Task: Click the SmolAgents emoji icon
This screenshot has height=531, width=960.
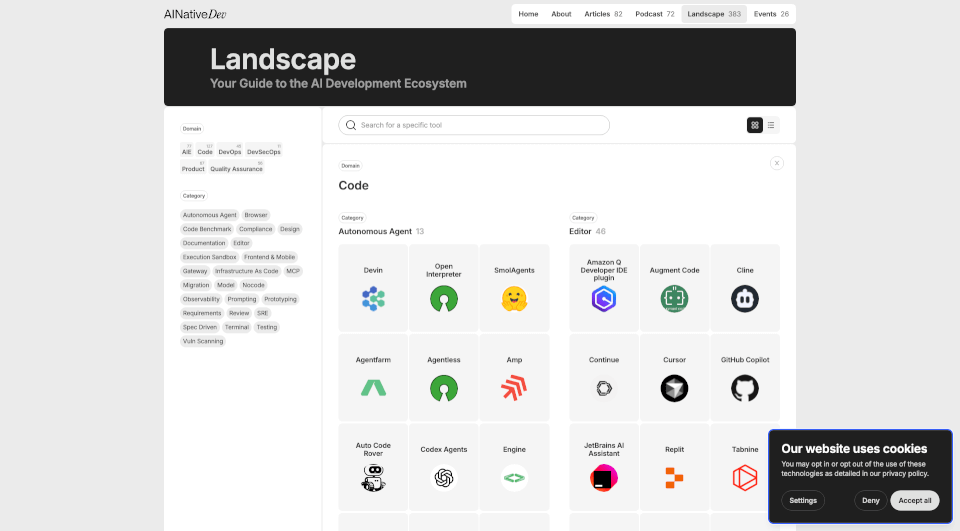Action: tap(514, 298)
